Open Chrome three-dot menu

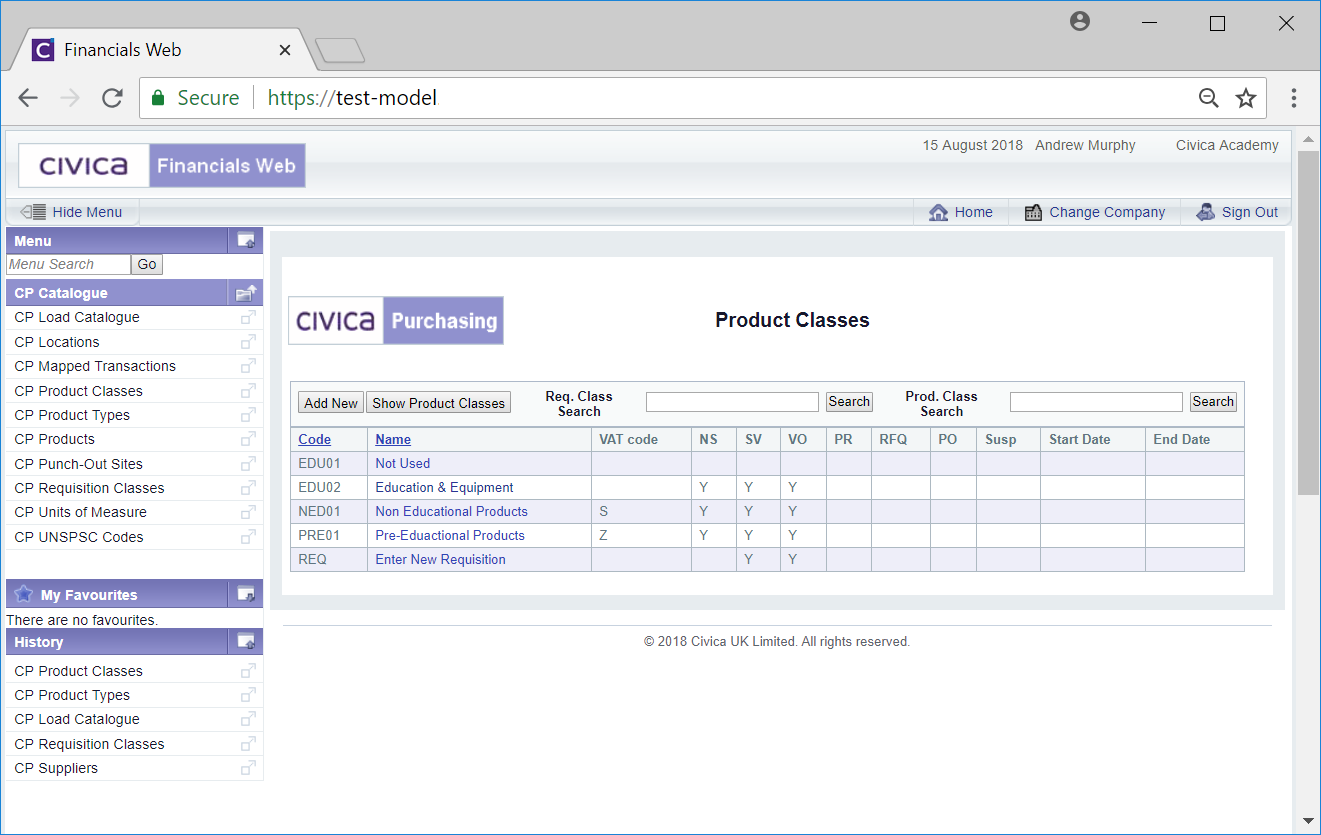click(x=1294, y=98)
